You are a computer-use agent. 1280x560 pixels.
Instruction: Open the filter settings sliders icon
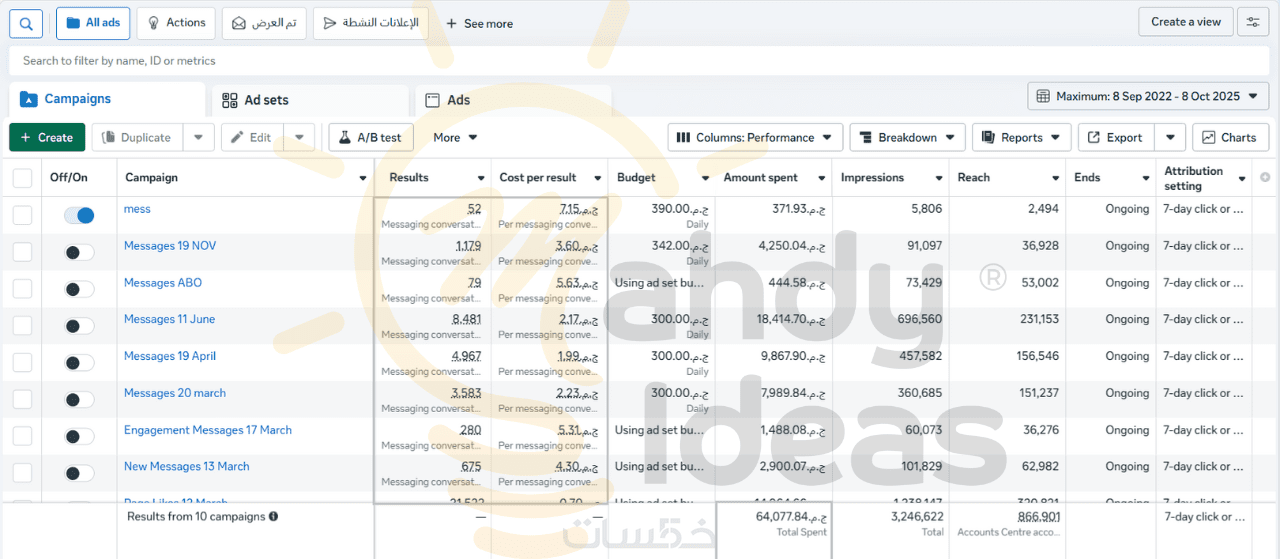click(1253, 22)
